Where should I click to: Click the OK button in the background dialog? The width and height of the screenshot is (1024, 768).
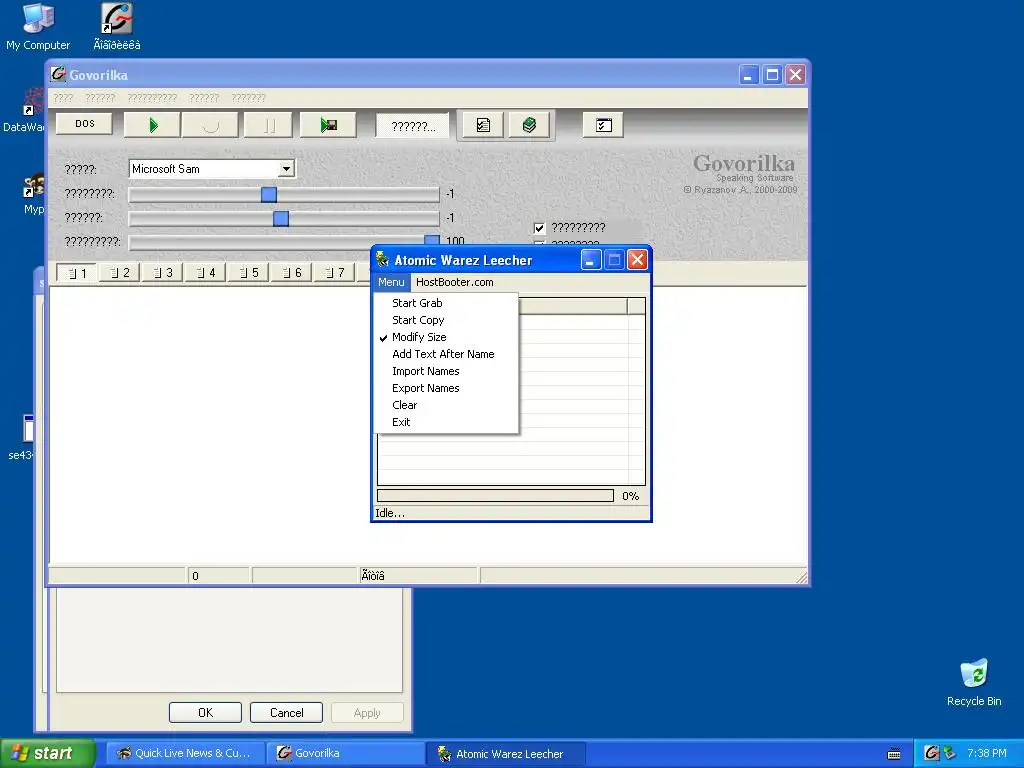click(205, 712)
